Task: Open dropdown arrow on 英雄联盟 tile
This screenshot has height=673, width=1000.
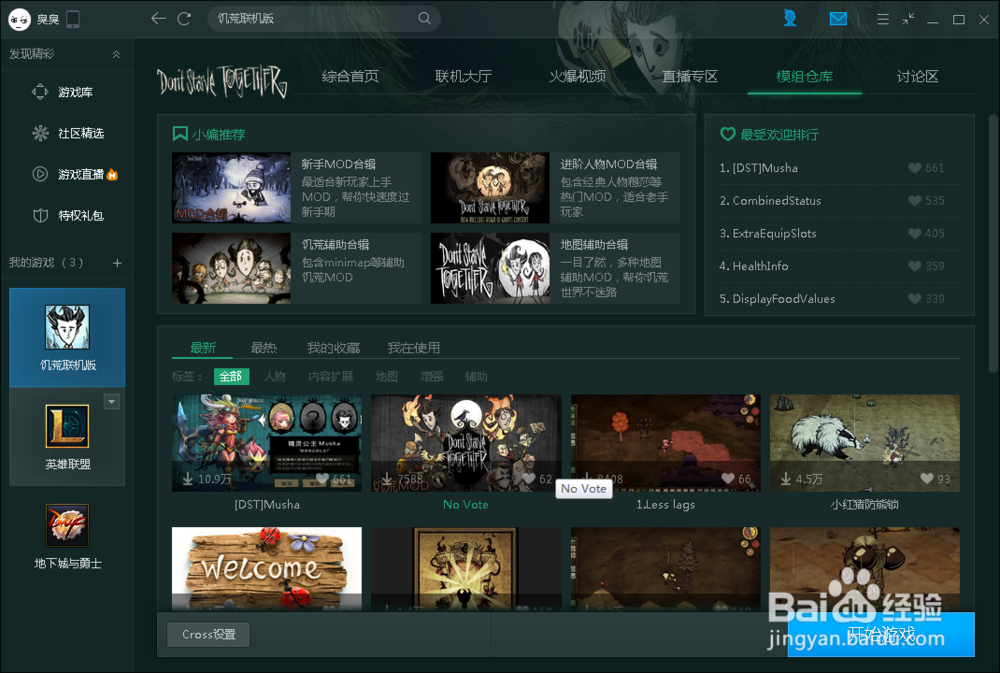Action: coord(112,402)
